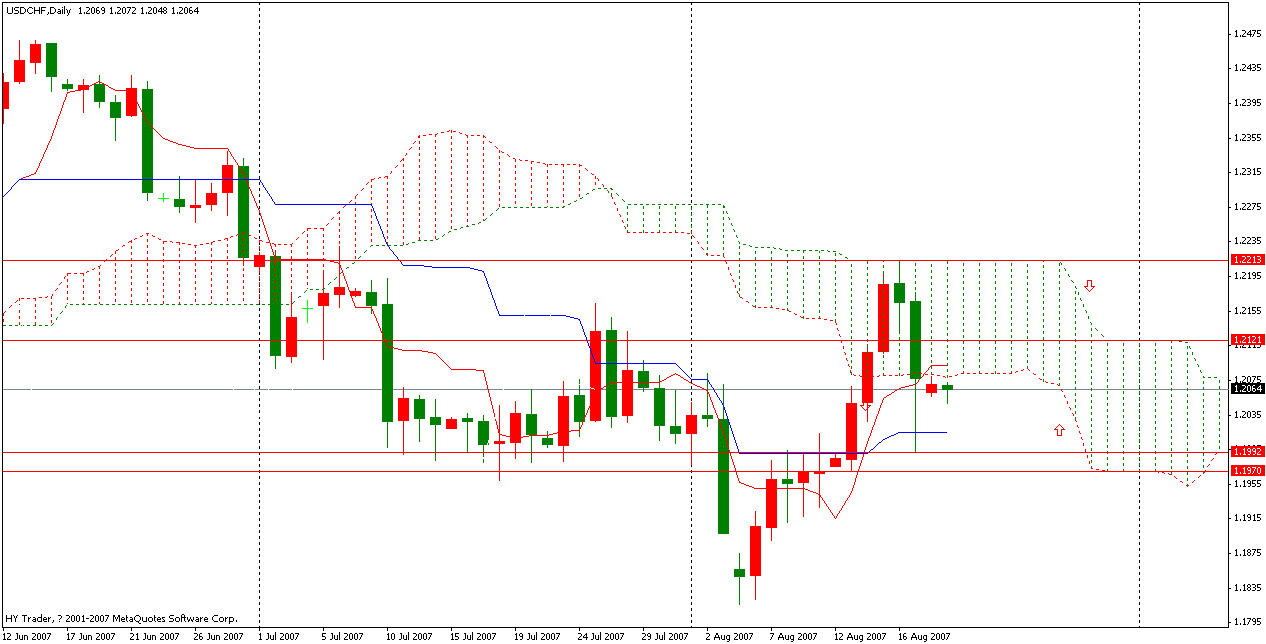Select the white up arrow chart object

[1059, 430]
